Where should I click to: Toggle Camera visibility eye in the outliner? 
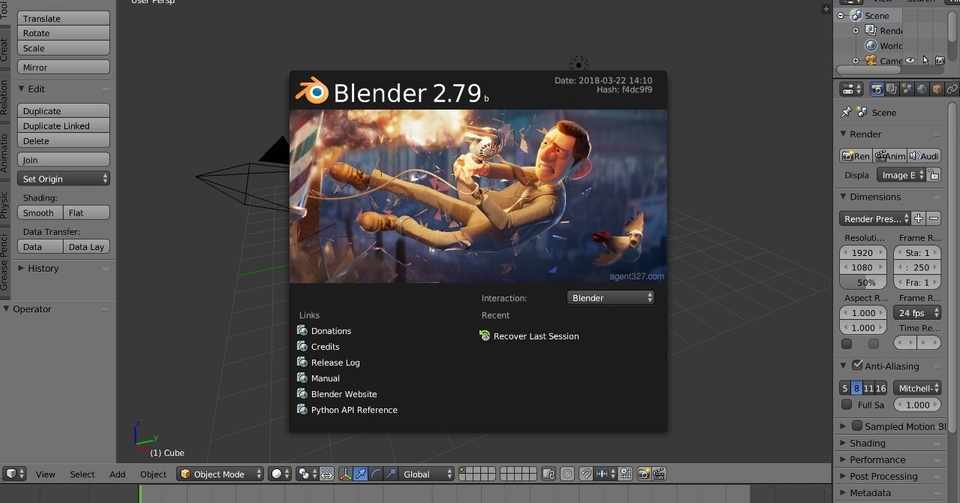pos(910,60)
